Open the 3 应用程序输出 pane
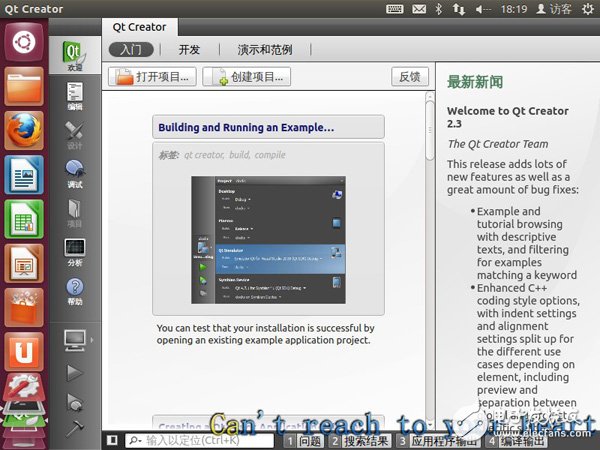Viewport: 600px width, 450px height. 438,441
